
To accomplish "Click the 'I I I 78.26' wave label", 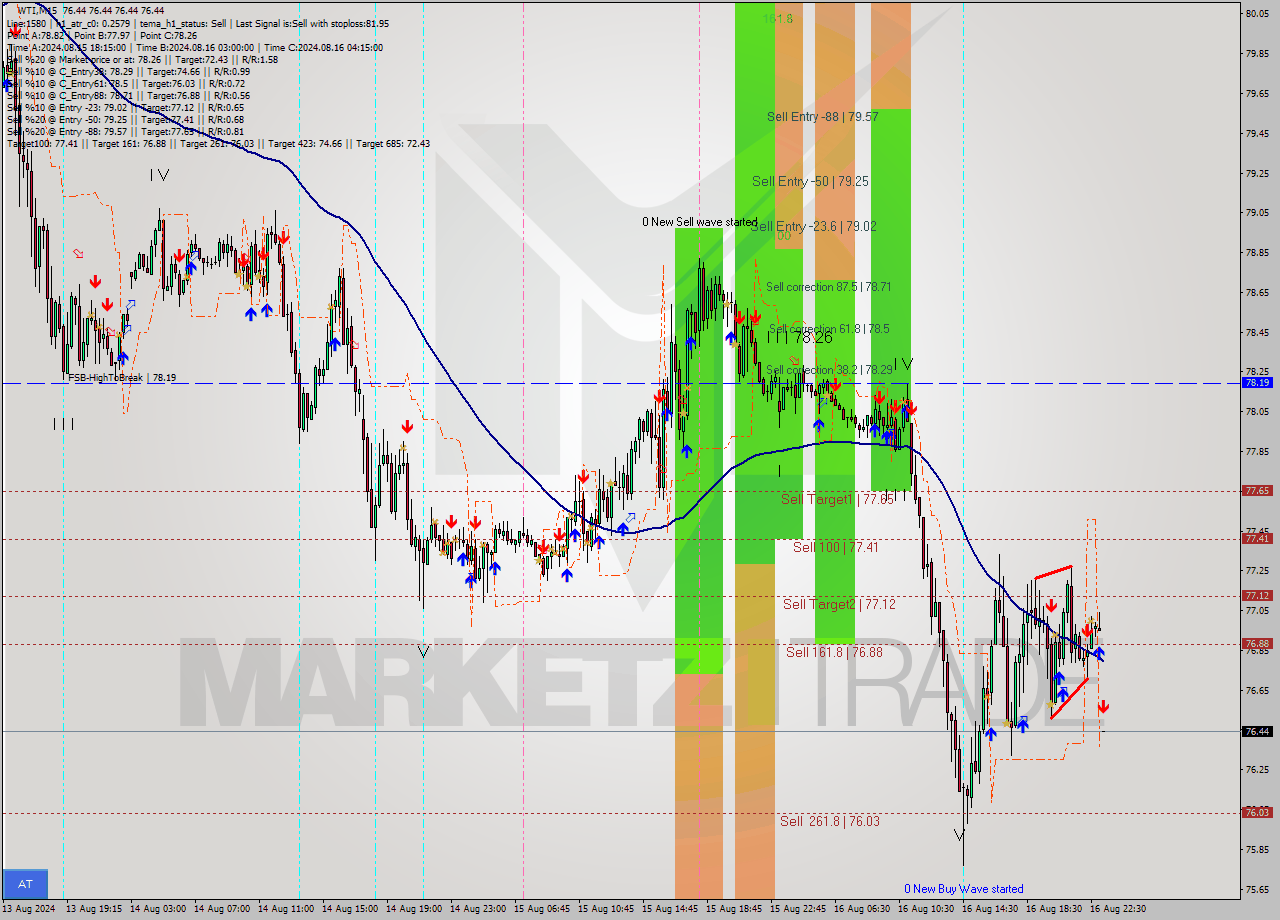I will 800,338.
